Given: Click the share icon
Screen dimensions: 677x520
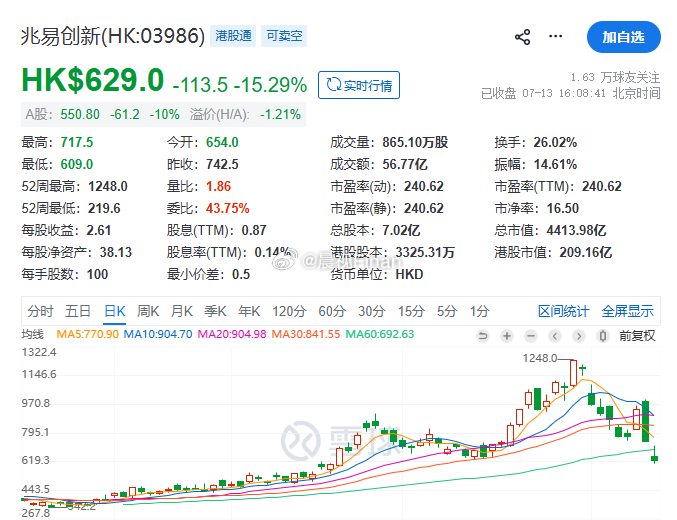Looking at the screenshot, I should [522, 37].
